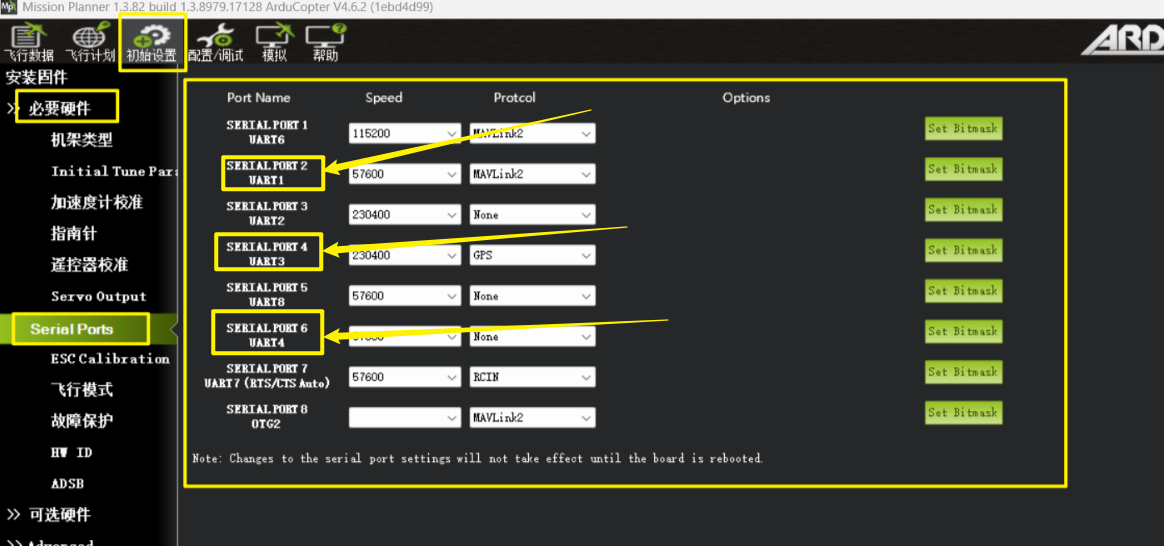Click Set Bitmask for SERIAL PORT 8
Viewport: 1164px width, 546px height.
pos(962,412)
